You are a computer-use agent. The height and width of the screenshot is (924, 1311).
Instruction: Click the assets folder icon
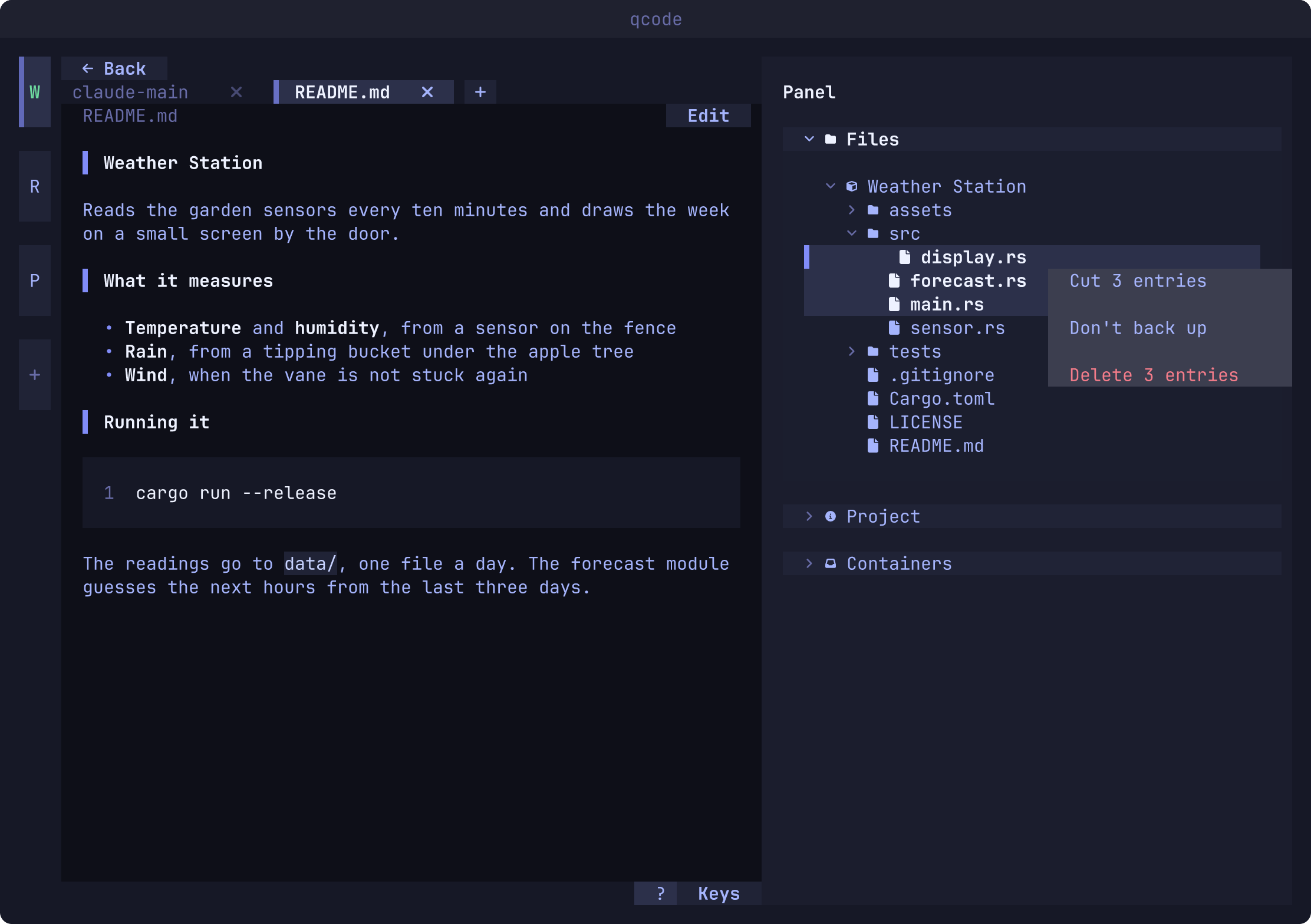coord(873,210)
